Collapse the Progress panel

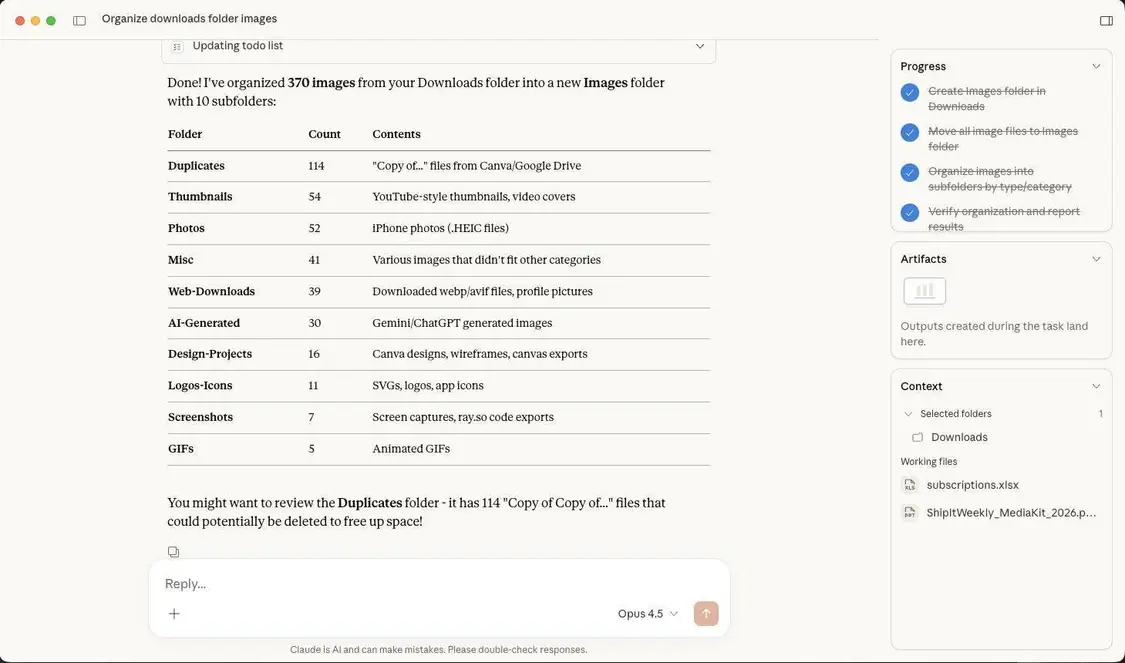1096,67
